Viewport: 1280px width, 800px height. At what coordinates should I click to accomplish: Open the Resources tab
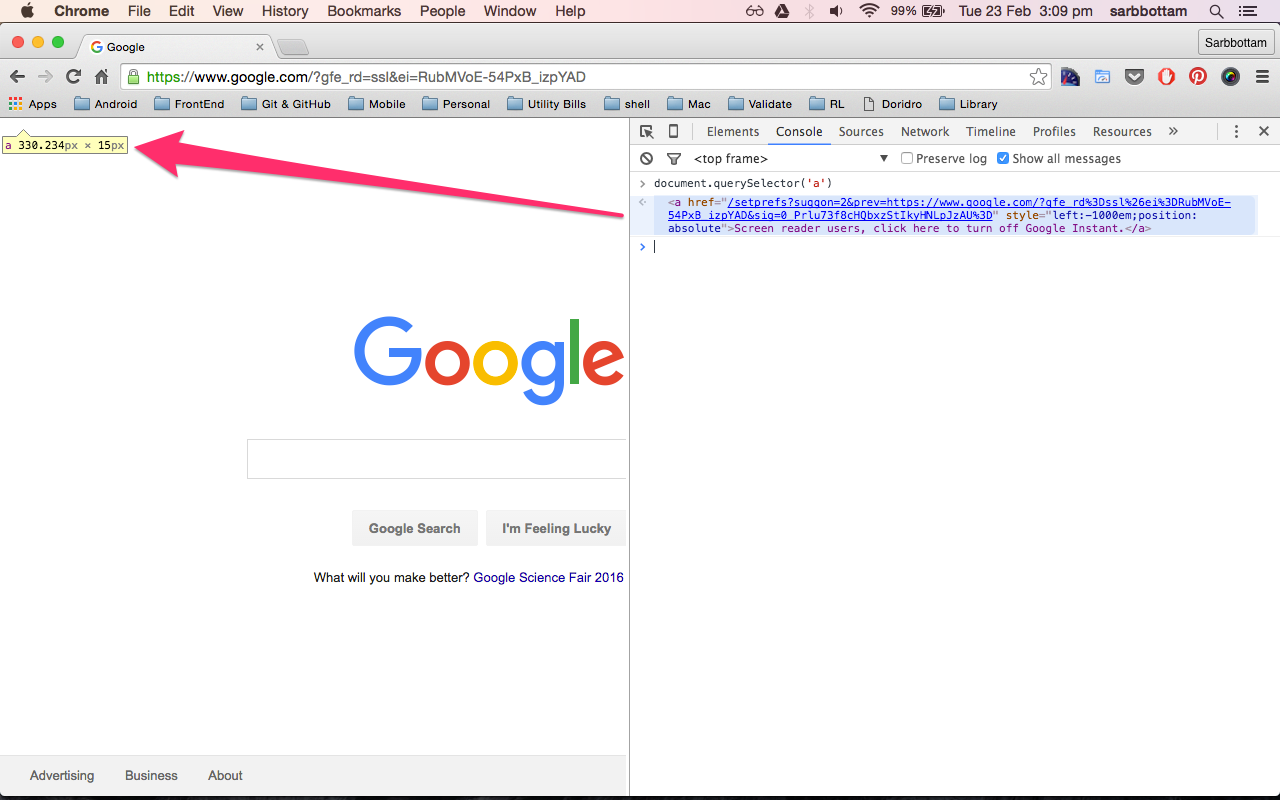[x=1122, y=131]
